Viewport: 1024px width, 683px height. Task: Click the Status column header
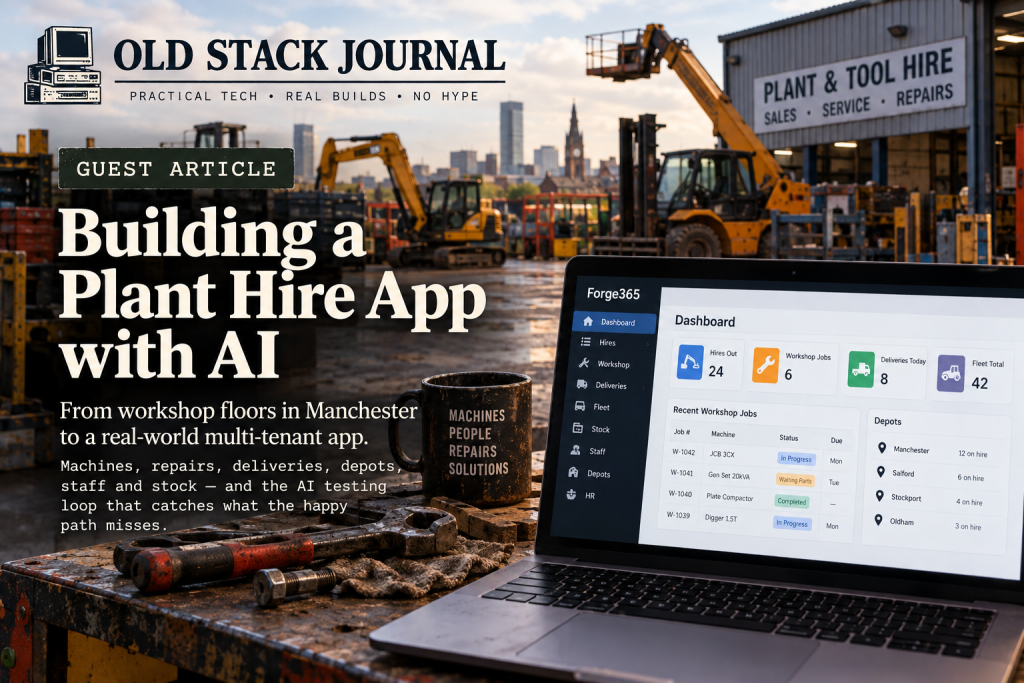788,437
